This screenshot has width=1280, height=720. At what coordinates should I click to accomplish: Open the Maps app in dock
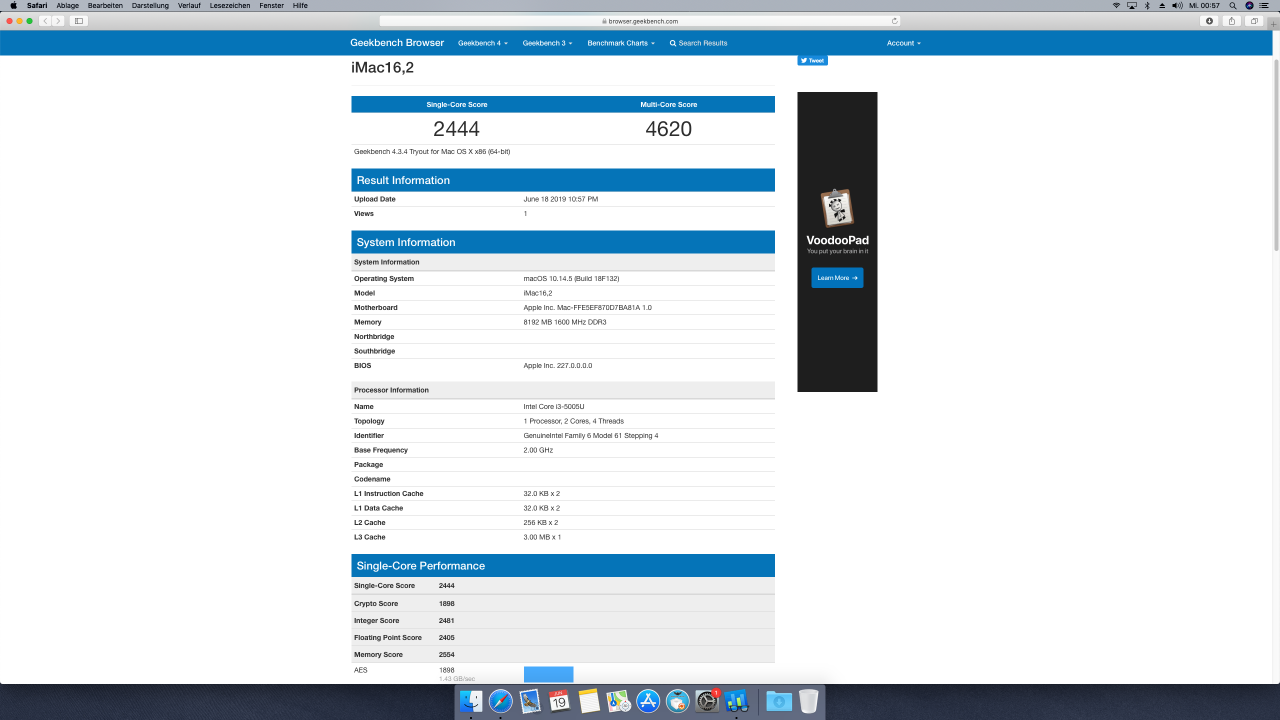(x=618, y=701)
